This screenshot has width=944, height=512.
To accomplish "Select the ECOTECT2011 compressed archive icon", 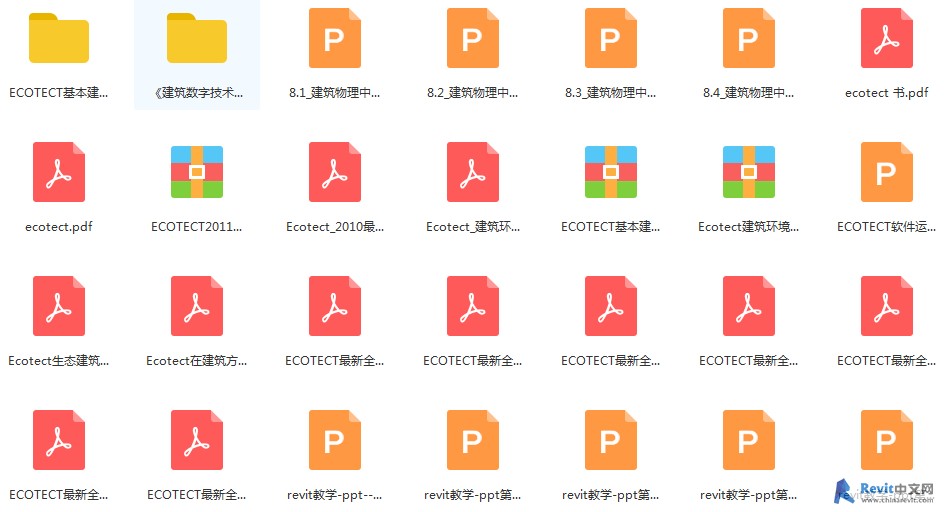I will click(x=197, y=172).
